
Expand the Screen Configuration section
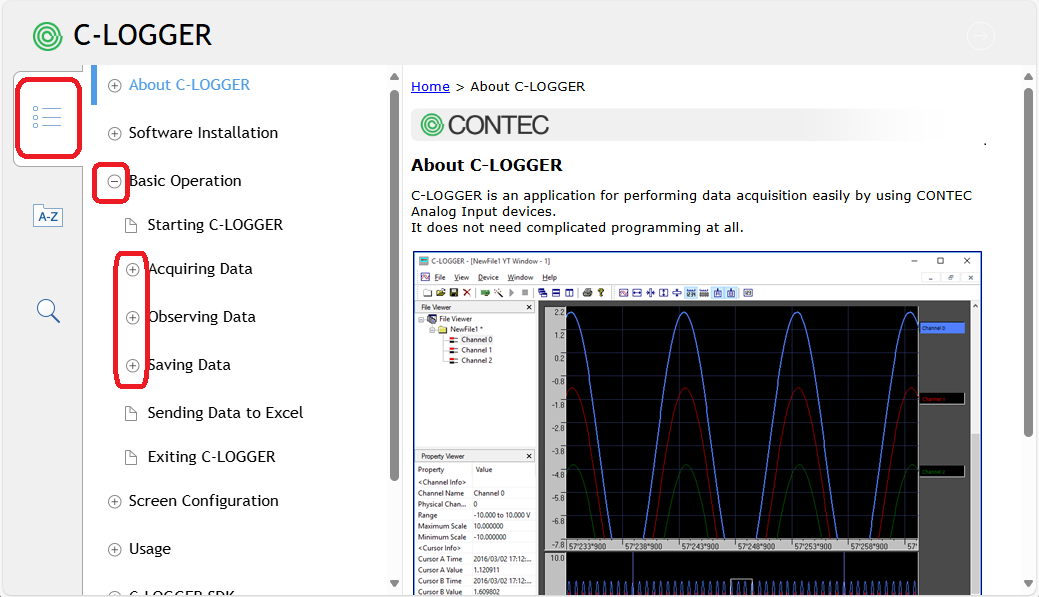(114, 501)
